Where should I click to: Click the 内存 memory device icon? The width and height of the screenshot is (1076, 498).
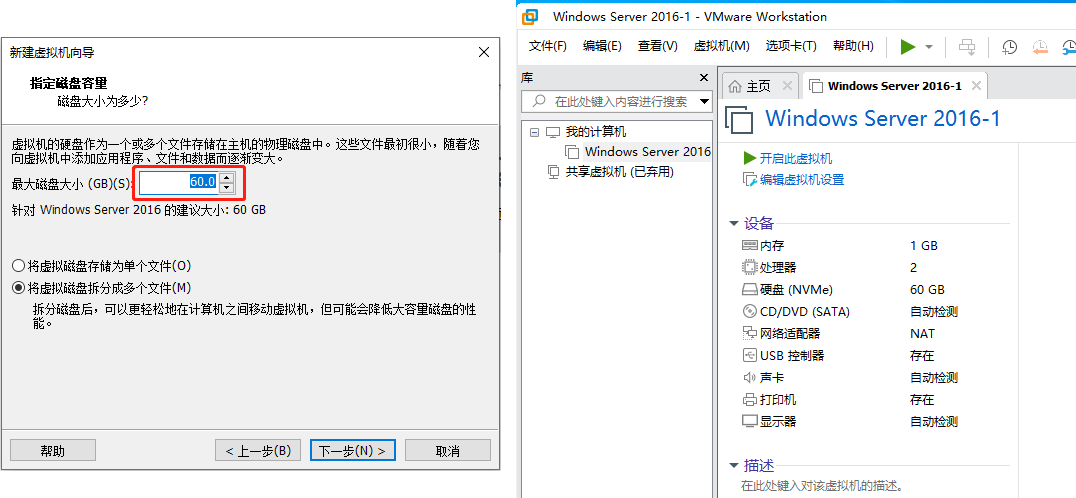(x=749, y=246)
